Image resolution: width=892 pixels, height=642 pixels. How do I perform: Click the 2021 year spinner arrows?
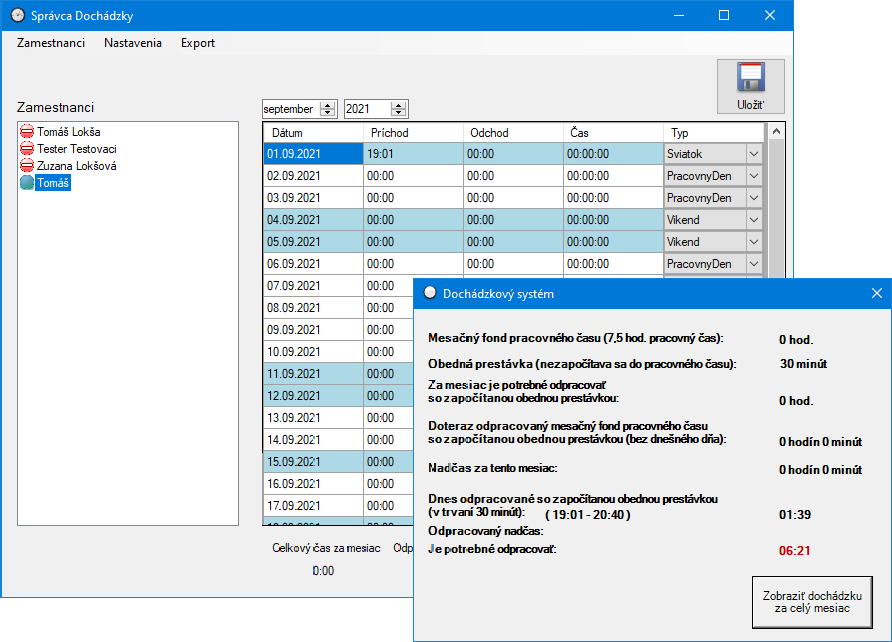pos(399,109)
